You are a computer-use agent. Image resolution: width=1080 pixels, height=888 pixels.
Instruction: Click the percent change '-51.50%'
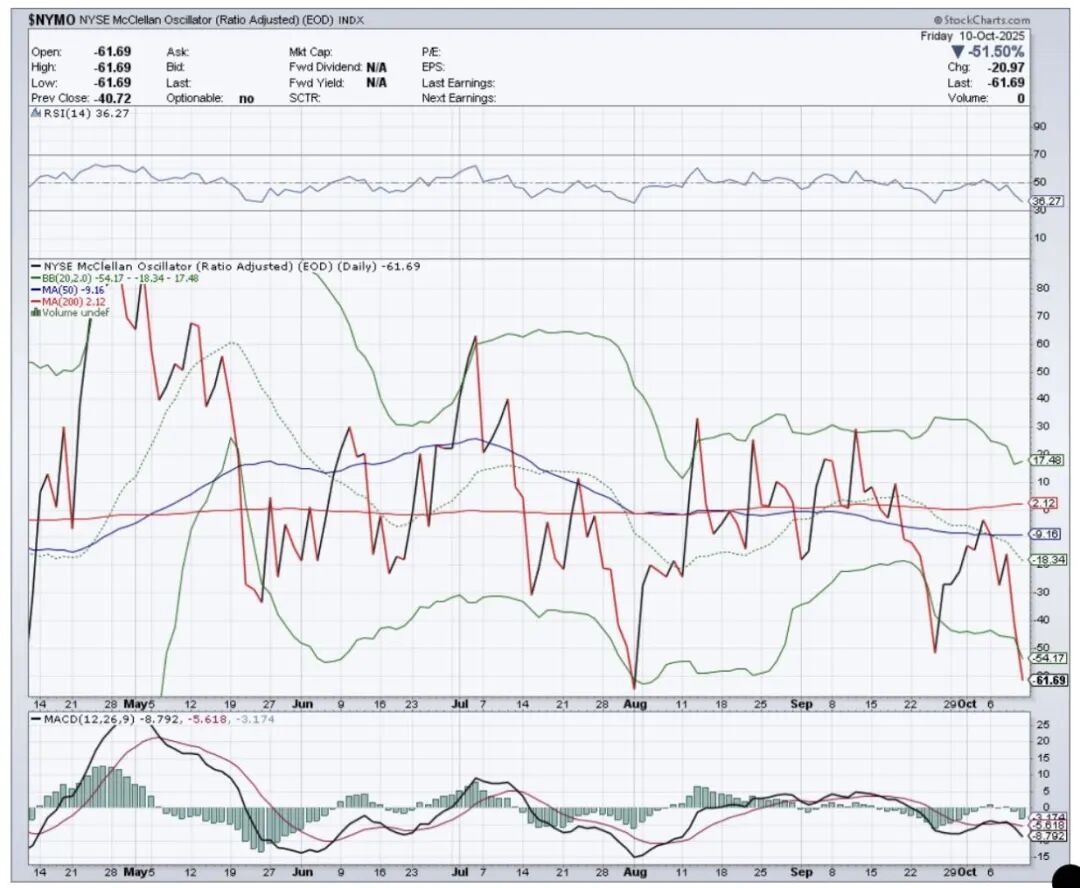(x=996, y=52)
